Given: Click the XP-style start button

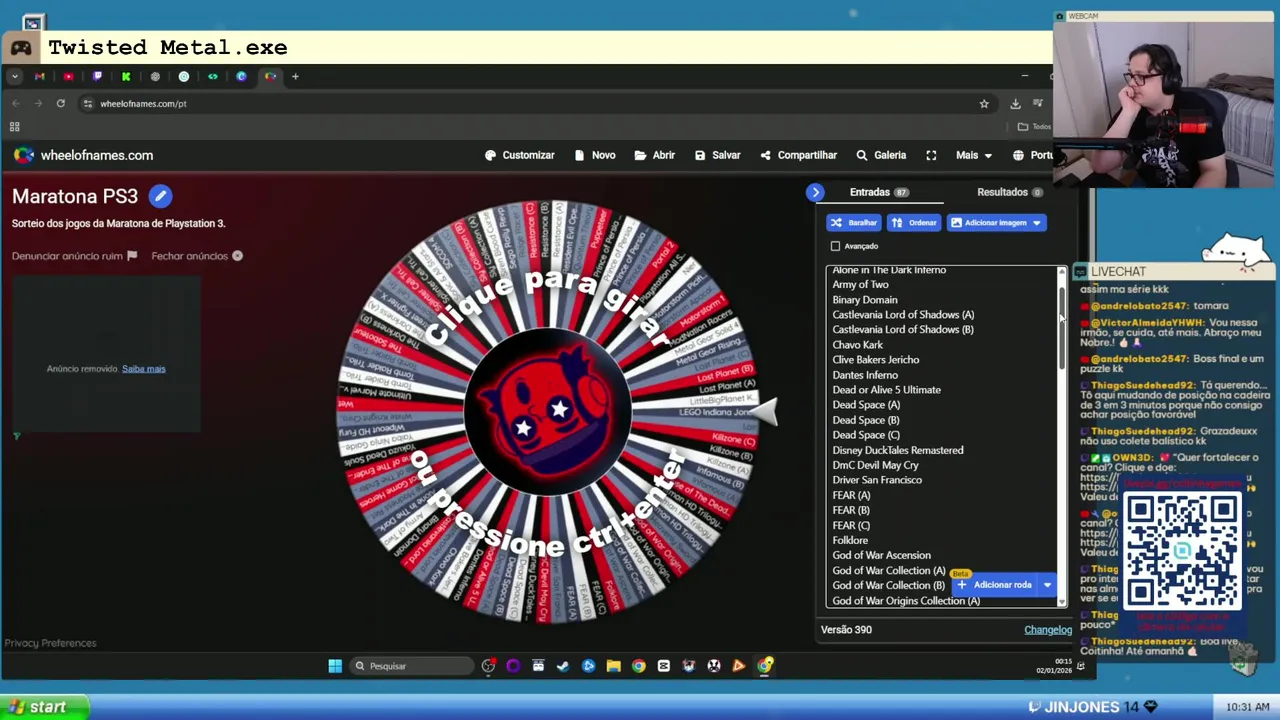Looking at the screenshot, I should point(44,707).
